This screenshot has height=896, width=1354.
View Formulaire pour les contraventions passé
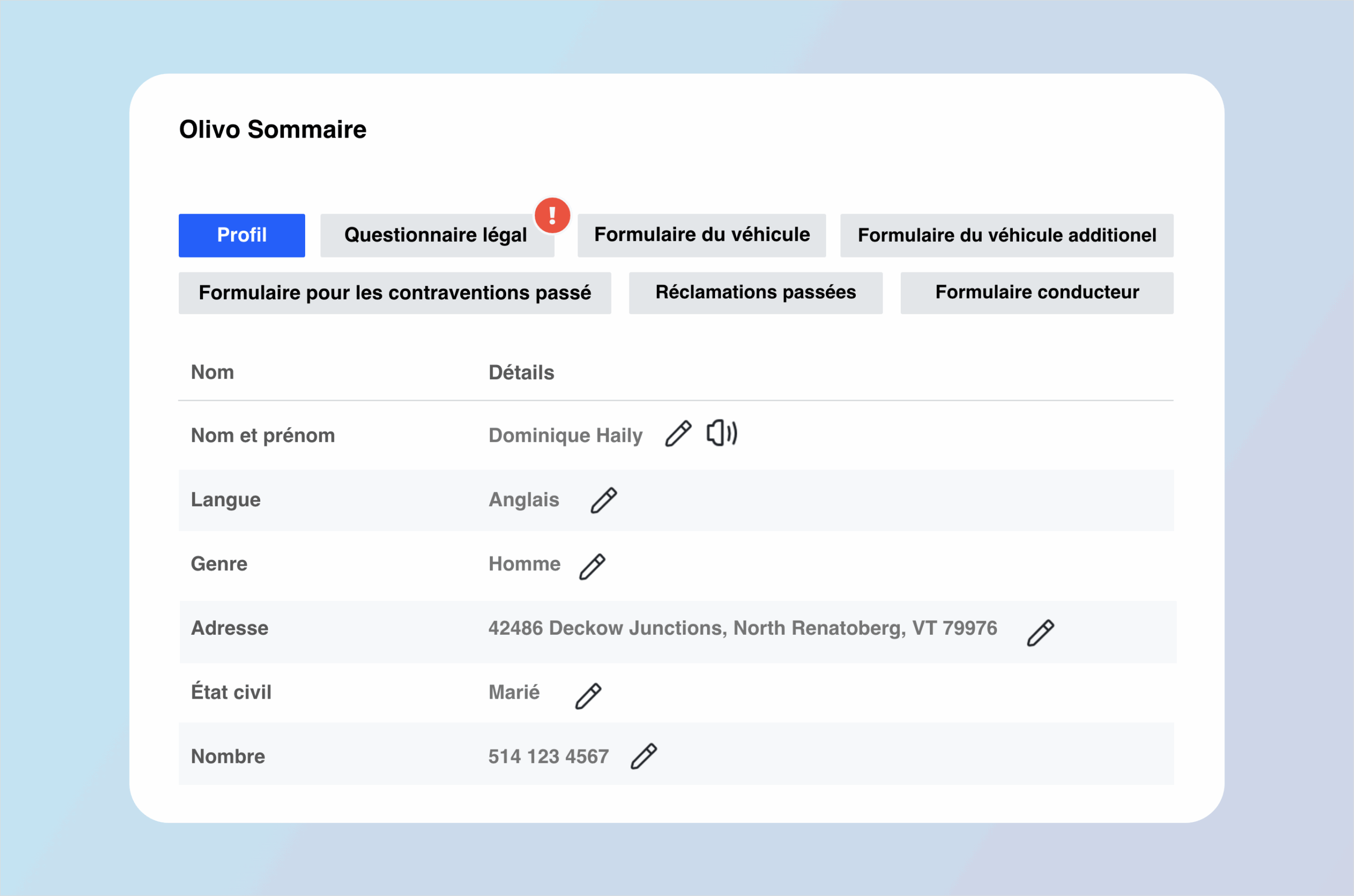point(395,292)
